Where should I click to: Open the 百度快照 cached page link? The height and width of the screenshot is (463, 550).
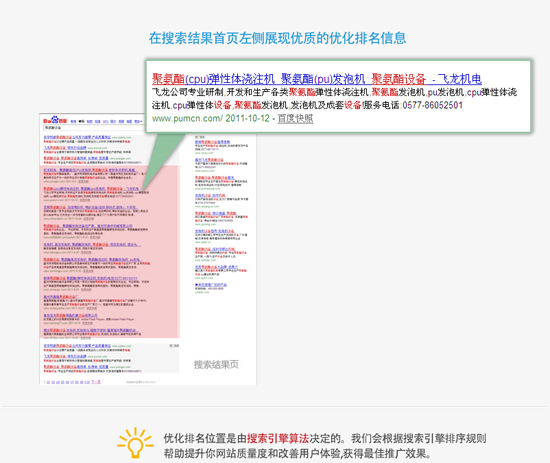click(x=295, y=119)
